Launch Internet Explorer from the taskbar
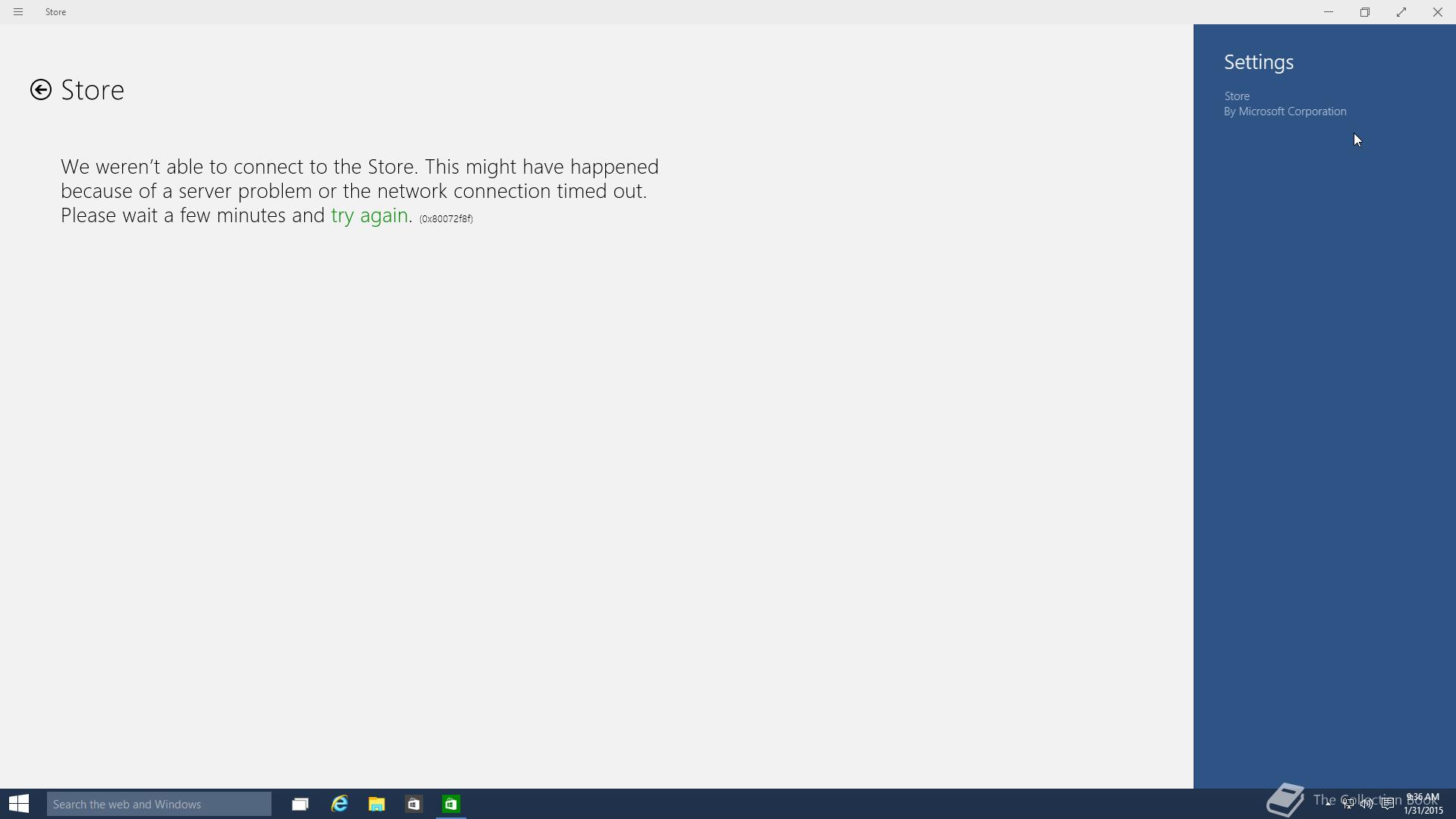 [339, 804]
